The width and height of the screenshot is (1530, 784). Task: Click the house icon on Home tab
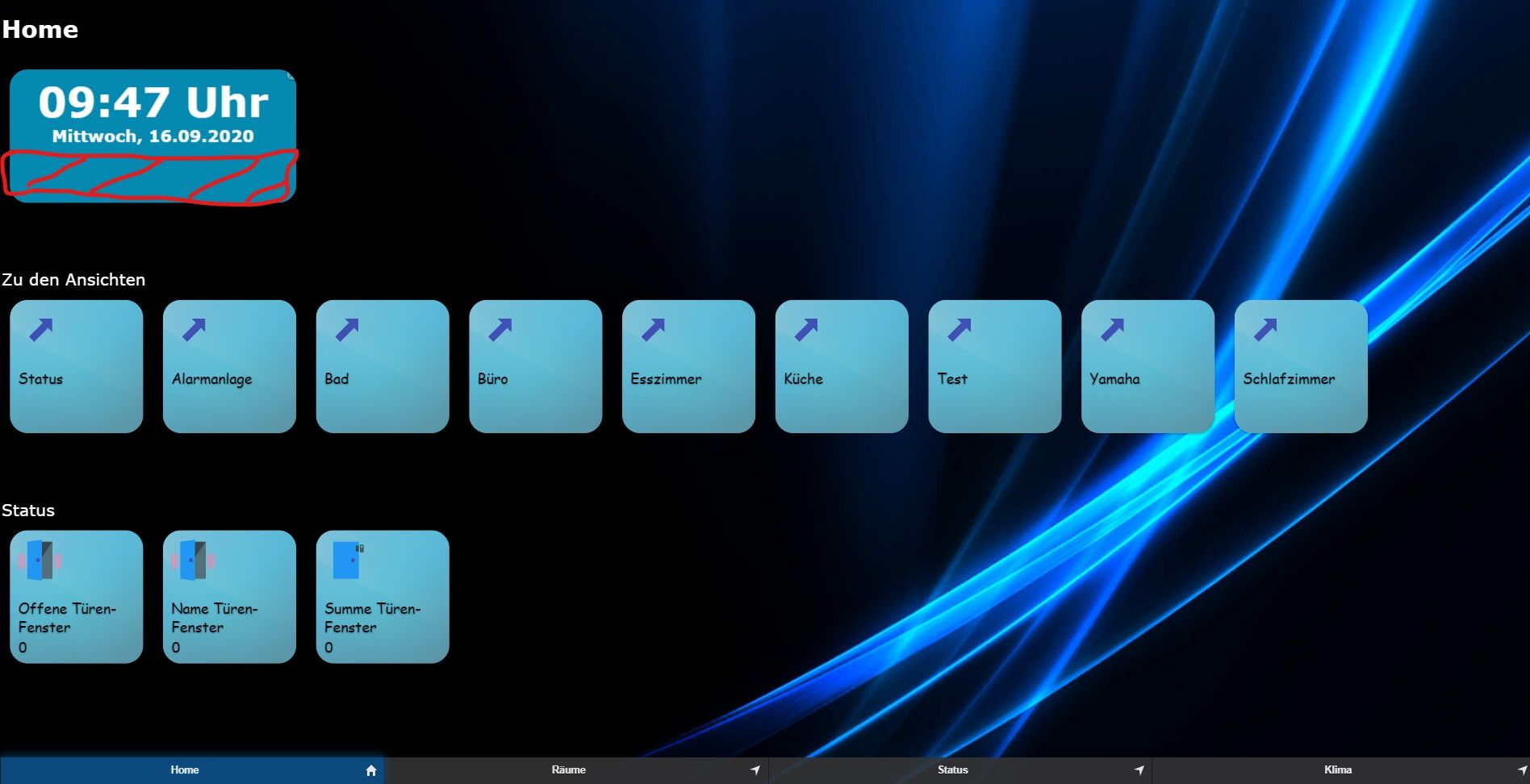coord(371,770)
